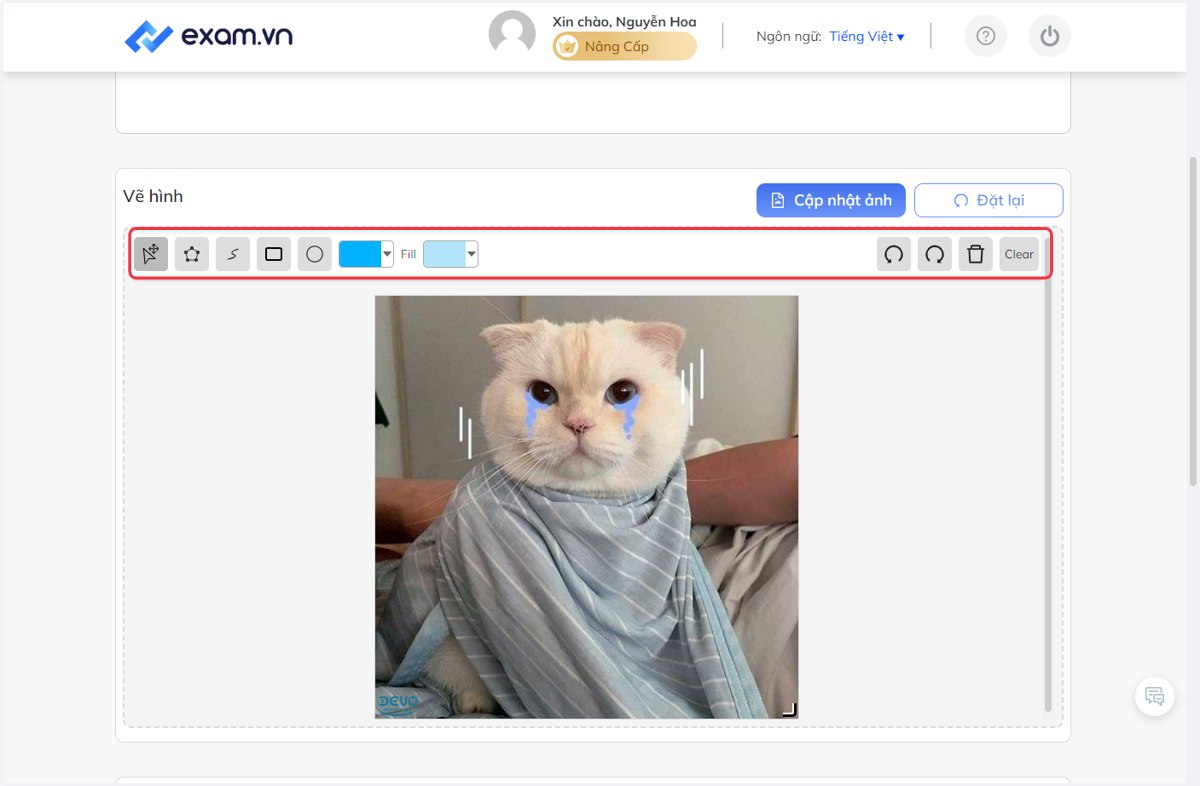
Task: Click the light blue fill color swatch
Action: (444, 254)
